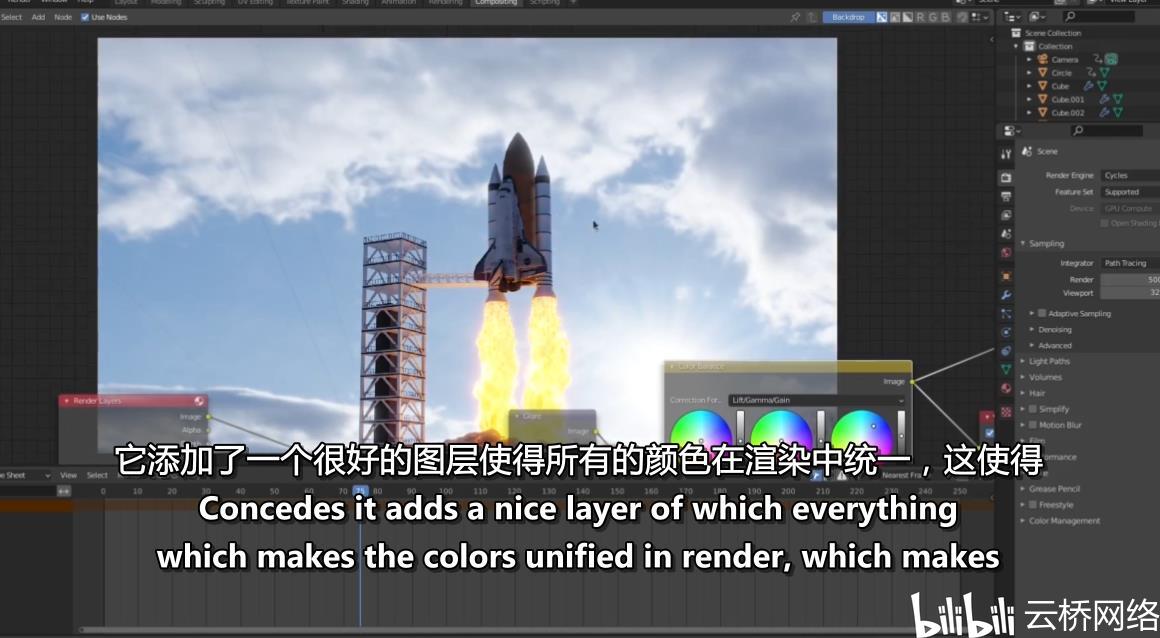Click modifier wrench icon next to Cube
Screen dimensions: 1160x638
tap(1088, 86)
